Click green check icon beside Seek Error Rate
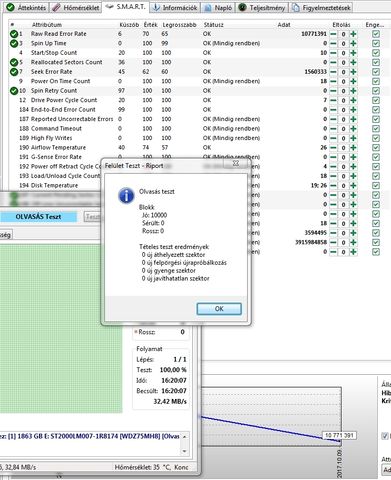The width and height of the screenshot is (391, 480). 14,72
